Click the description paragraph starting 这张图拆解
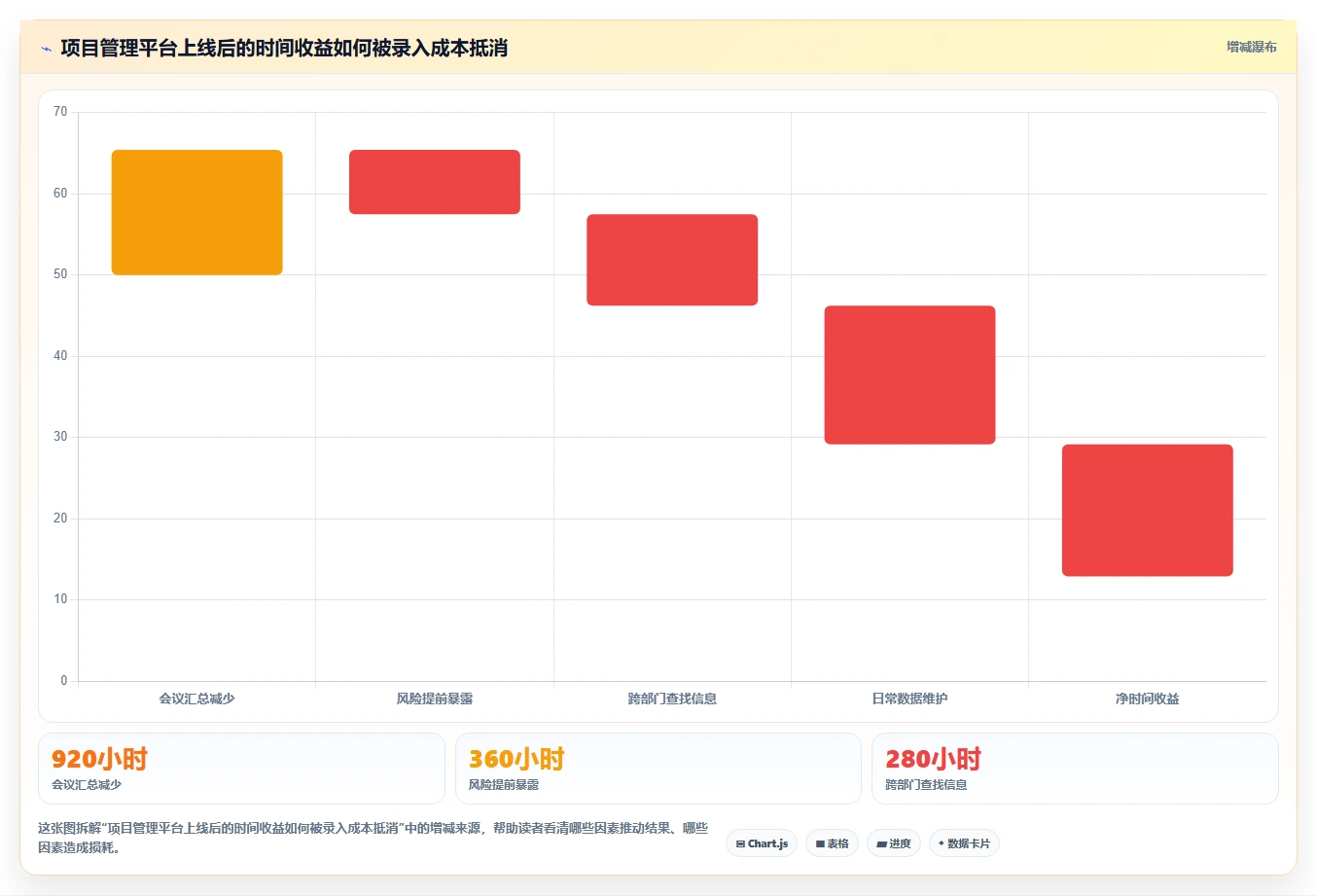The image size is (1317, 896). [x=373, y=838]
